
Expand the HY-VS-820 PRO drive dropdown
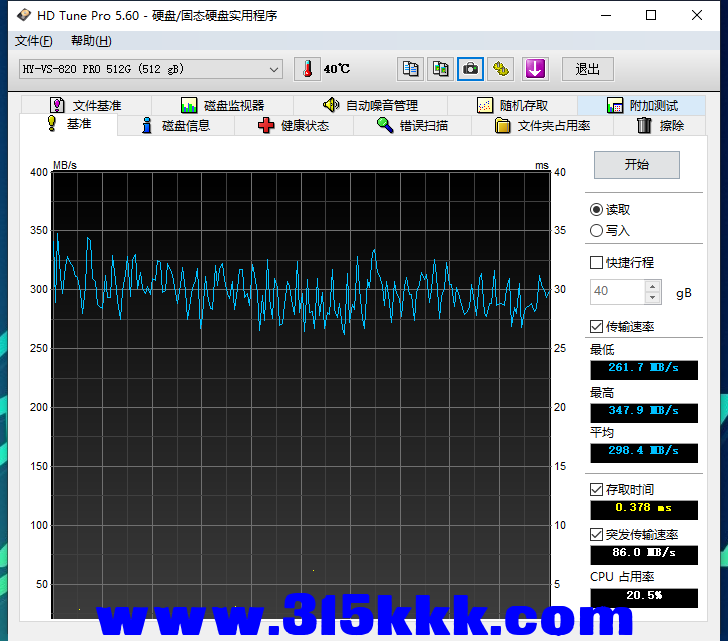274,69
